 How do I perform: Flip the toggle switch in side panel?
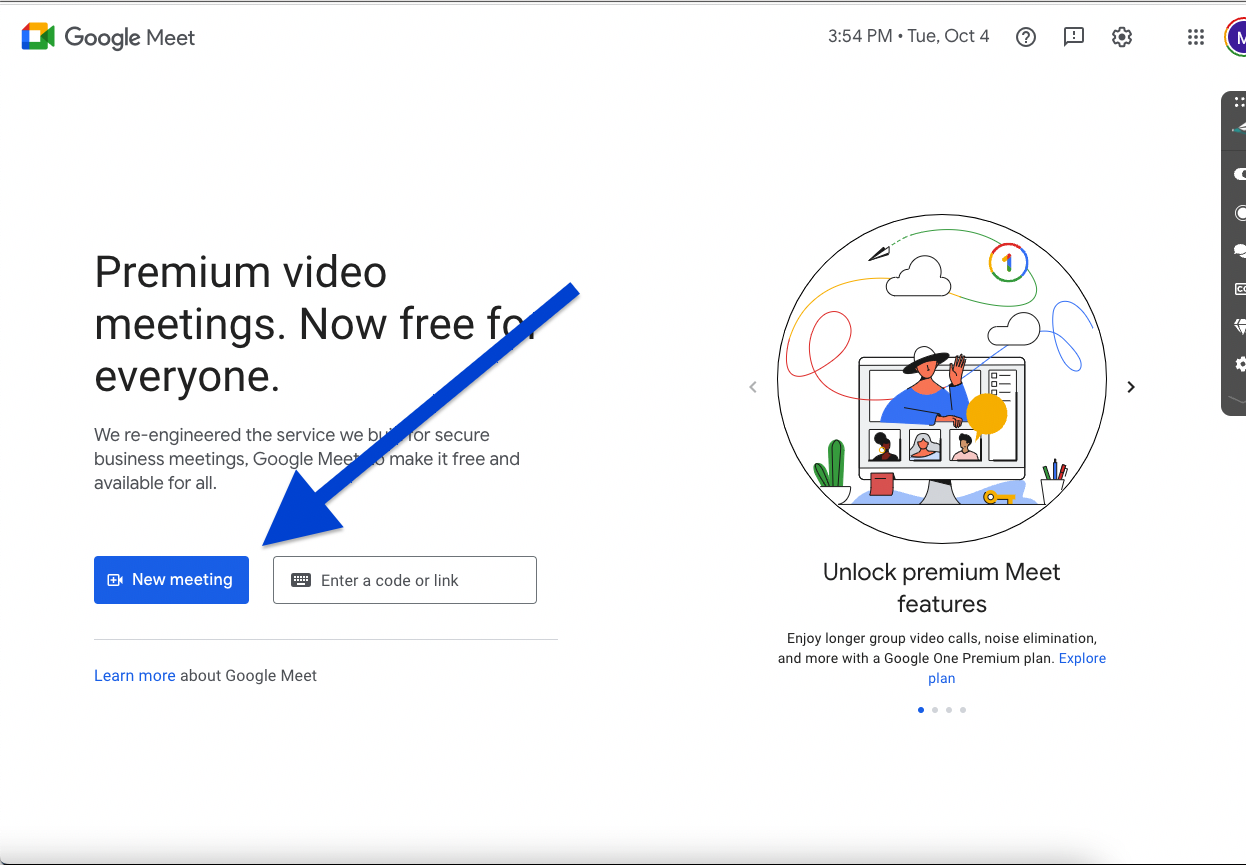1241,174
